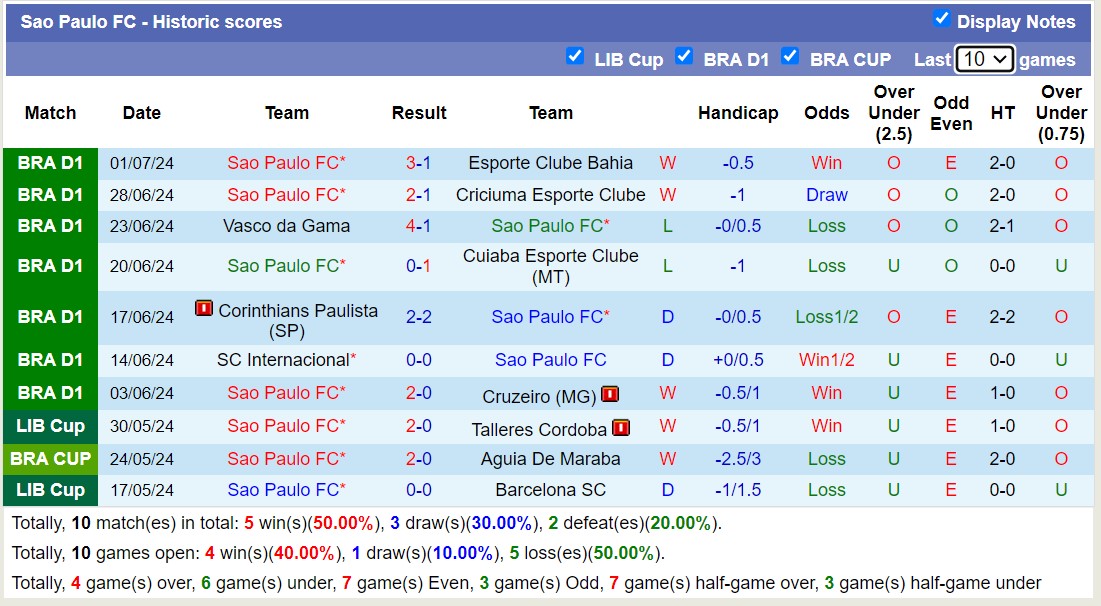The width and height of the screenshot is (1101, 606).
Task: Open the Last games count dropdown
Action: click(983, 59)
